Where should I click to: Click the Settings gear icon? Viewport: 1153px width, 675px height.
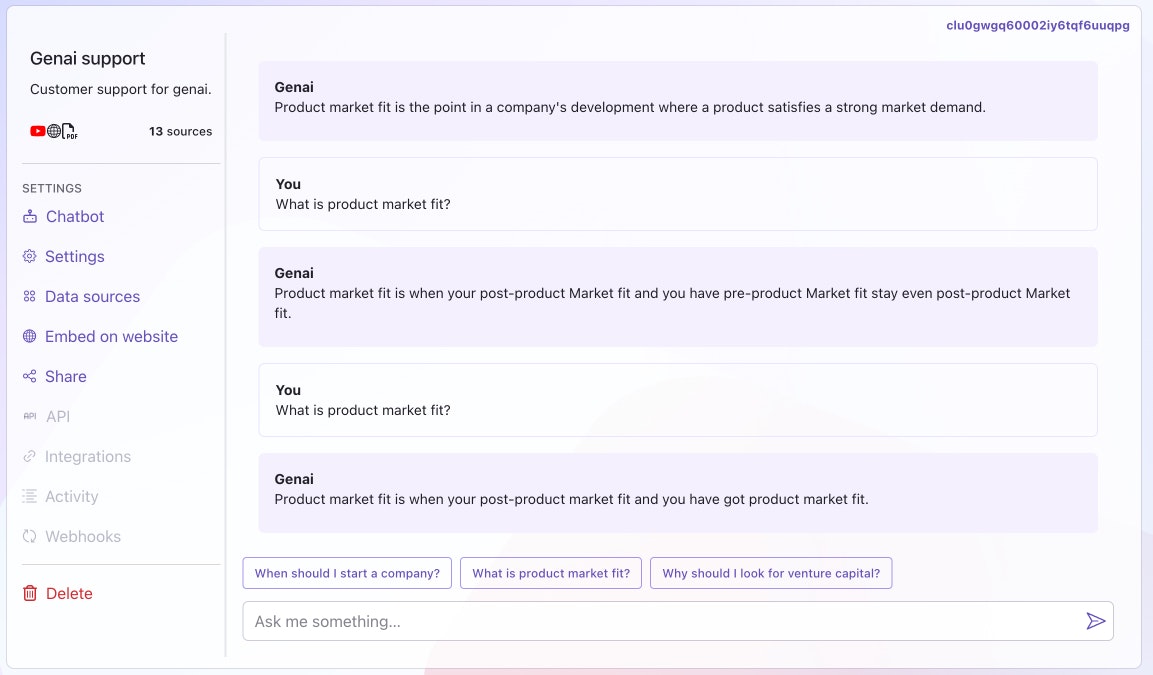click(x=30, y=256)
